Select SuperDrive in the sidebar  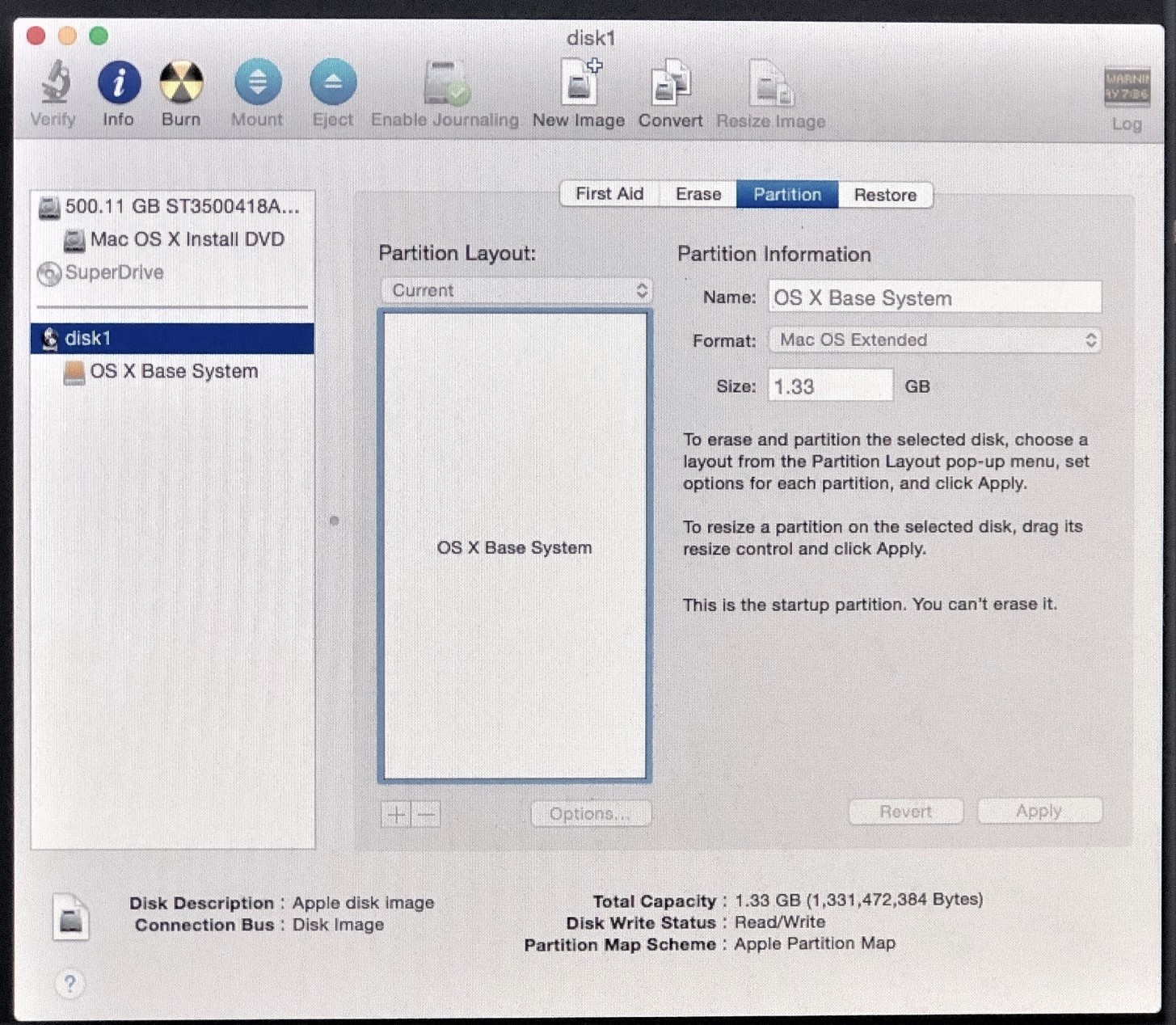click(171, 272)
